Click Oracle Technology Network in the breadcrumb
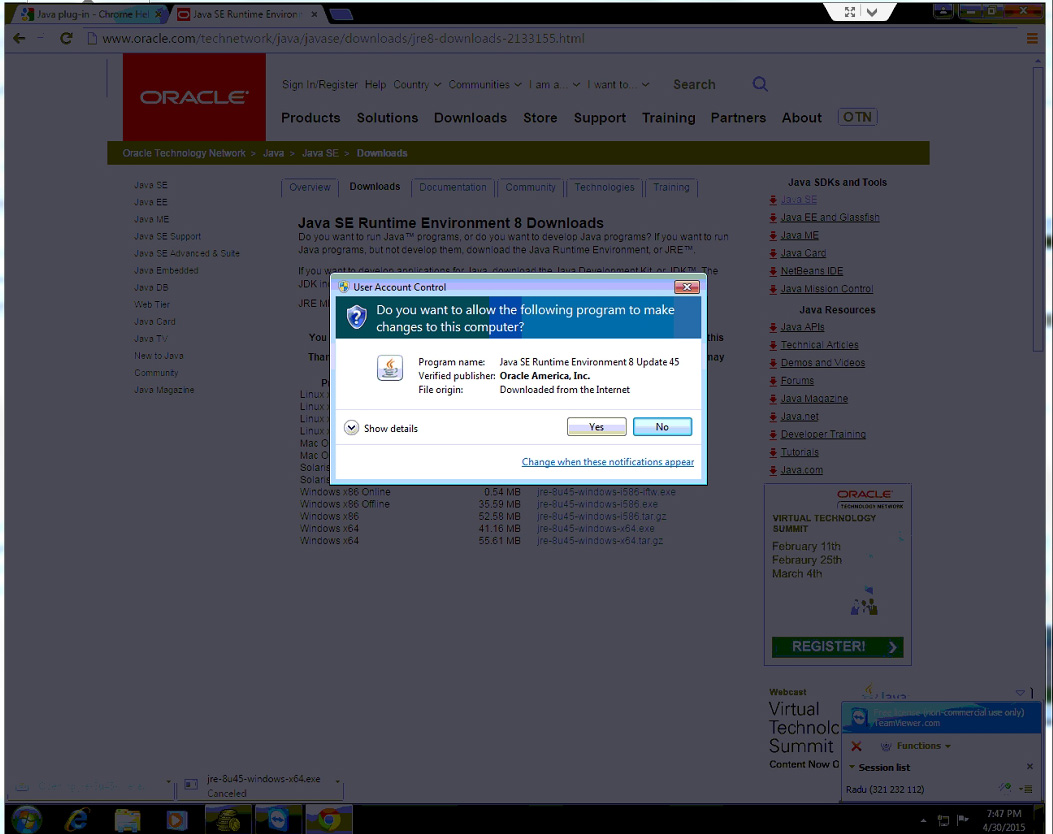The width and height of the screenshot is (1053, 834). click(x=184, y=153)
